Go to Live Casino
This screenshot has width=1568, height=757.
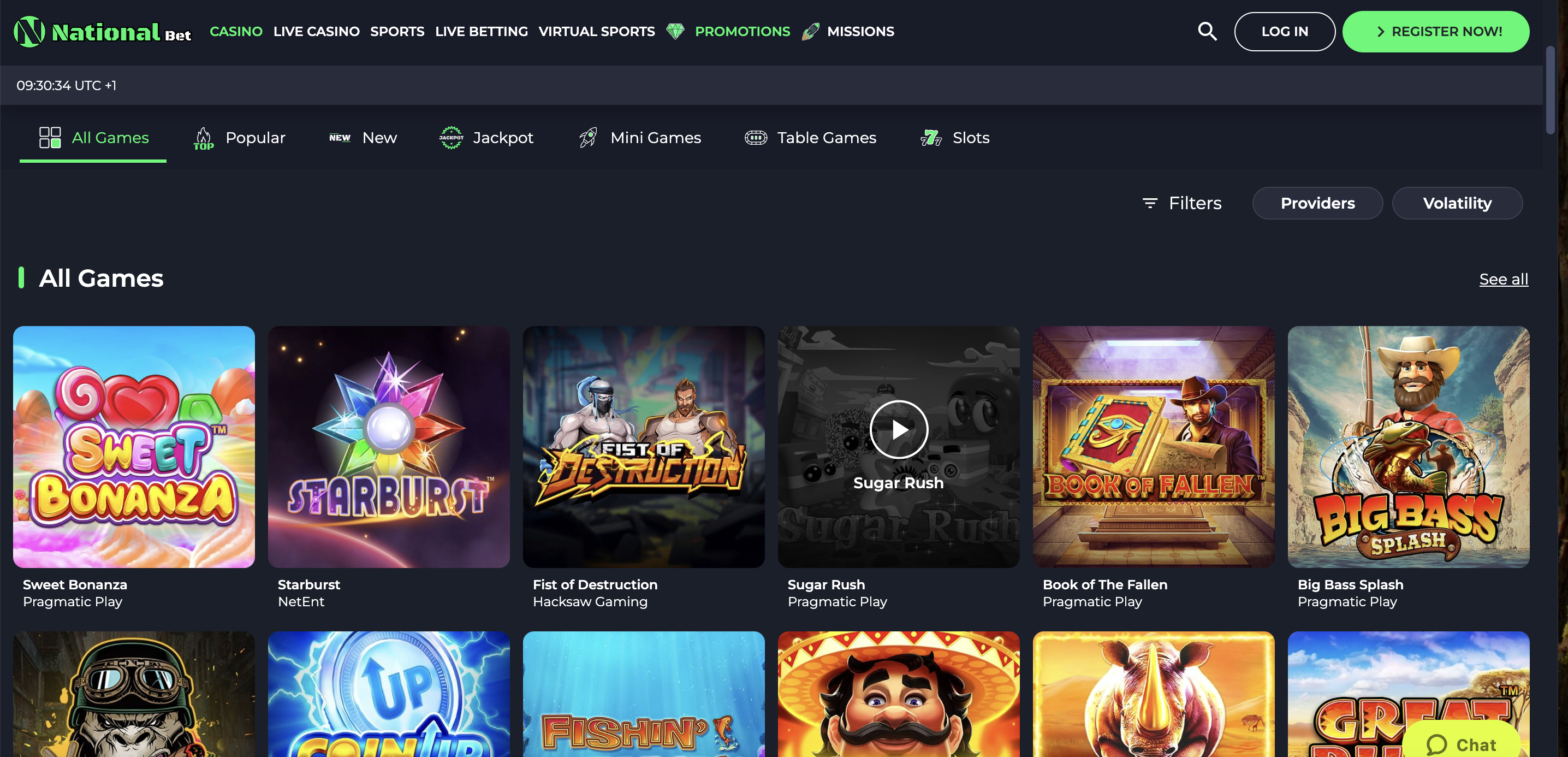316,31
